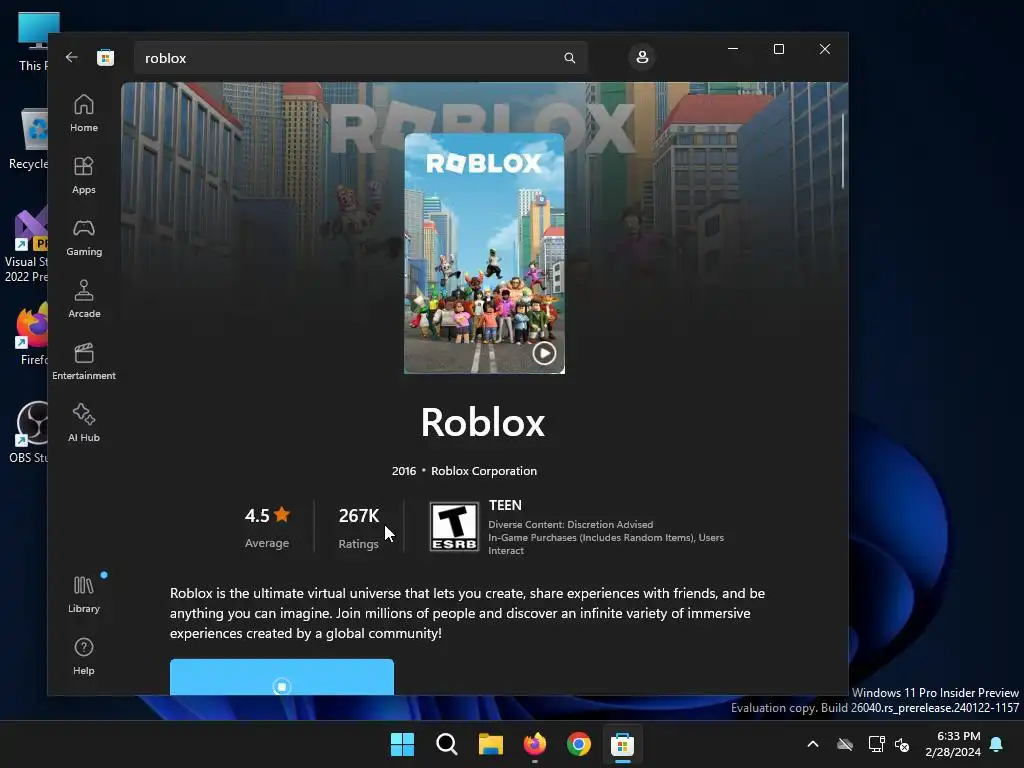Select the Visual Studio 2022 desktop shortcut

pos(26,246)
